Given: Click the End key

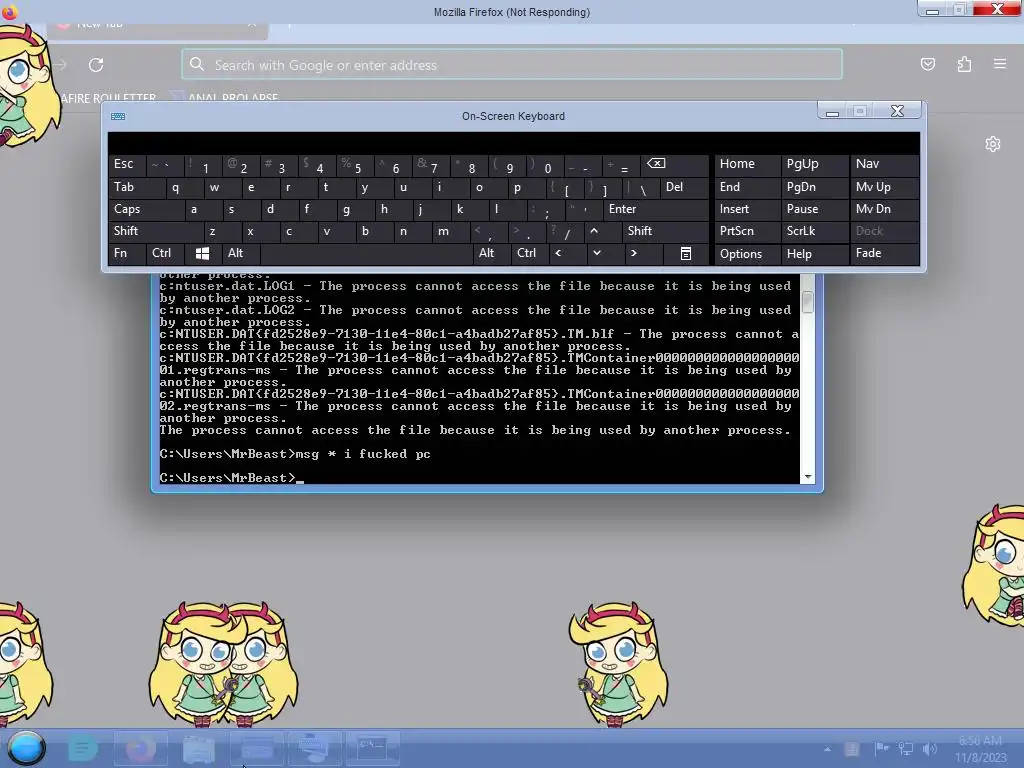Looking at the screenshot, I should pyautogui.click(x=747, y=187).
